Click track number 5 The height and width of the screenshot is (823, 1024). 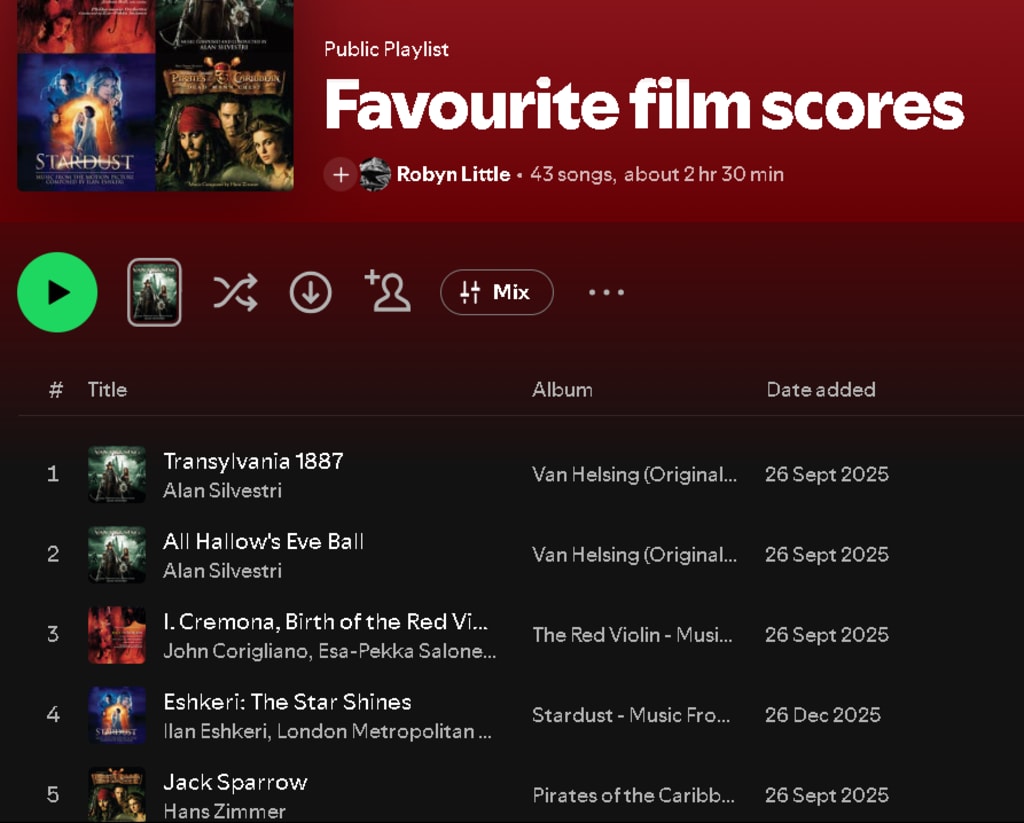[53, 796]
